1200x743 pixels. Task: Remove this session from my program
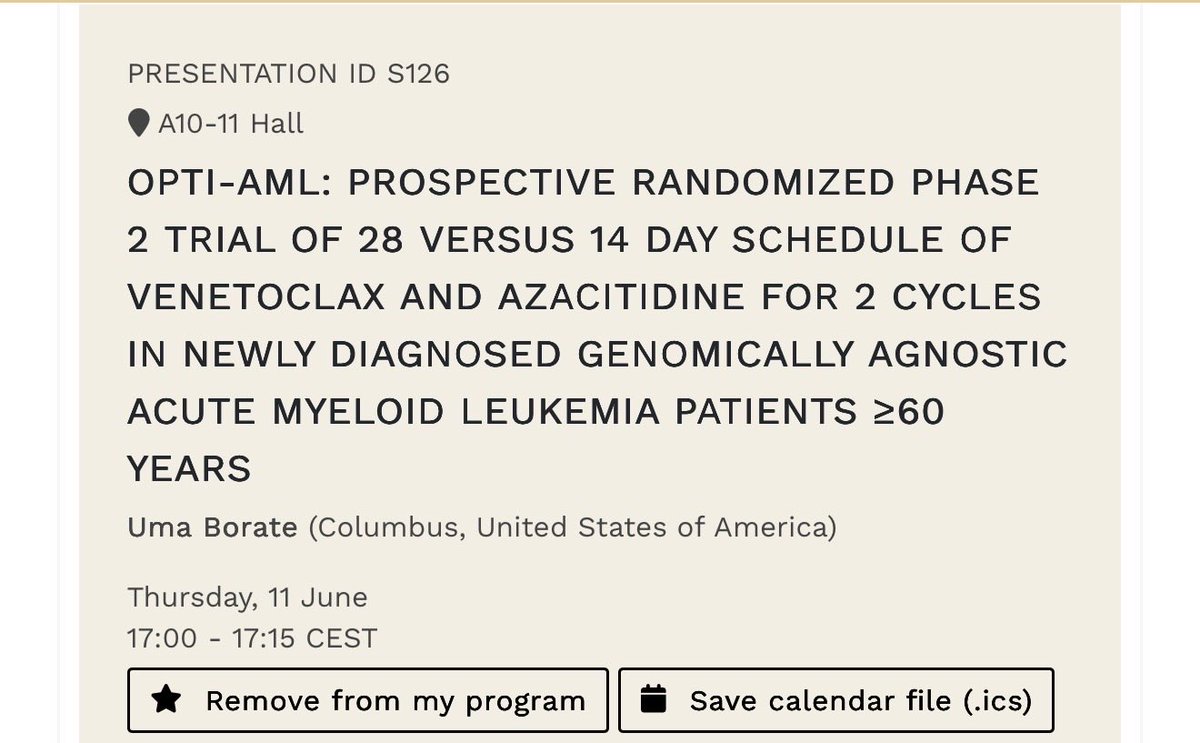368,700
